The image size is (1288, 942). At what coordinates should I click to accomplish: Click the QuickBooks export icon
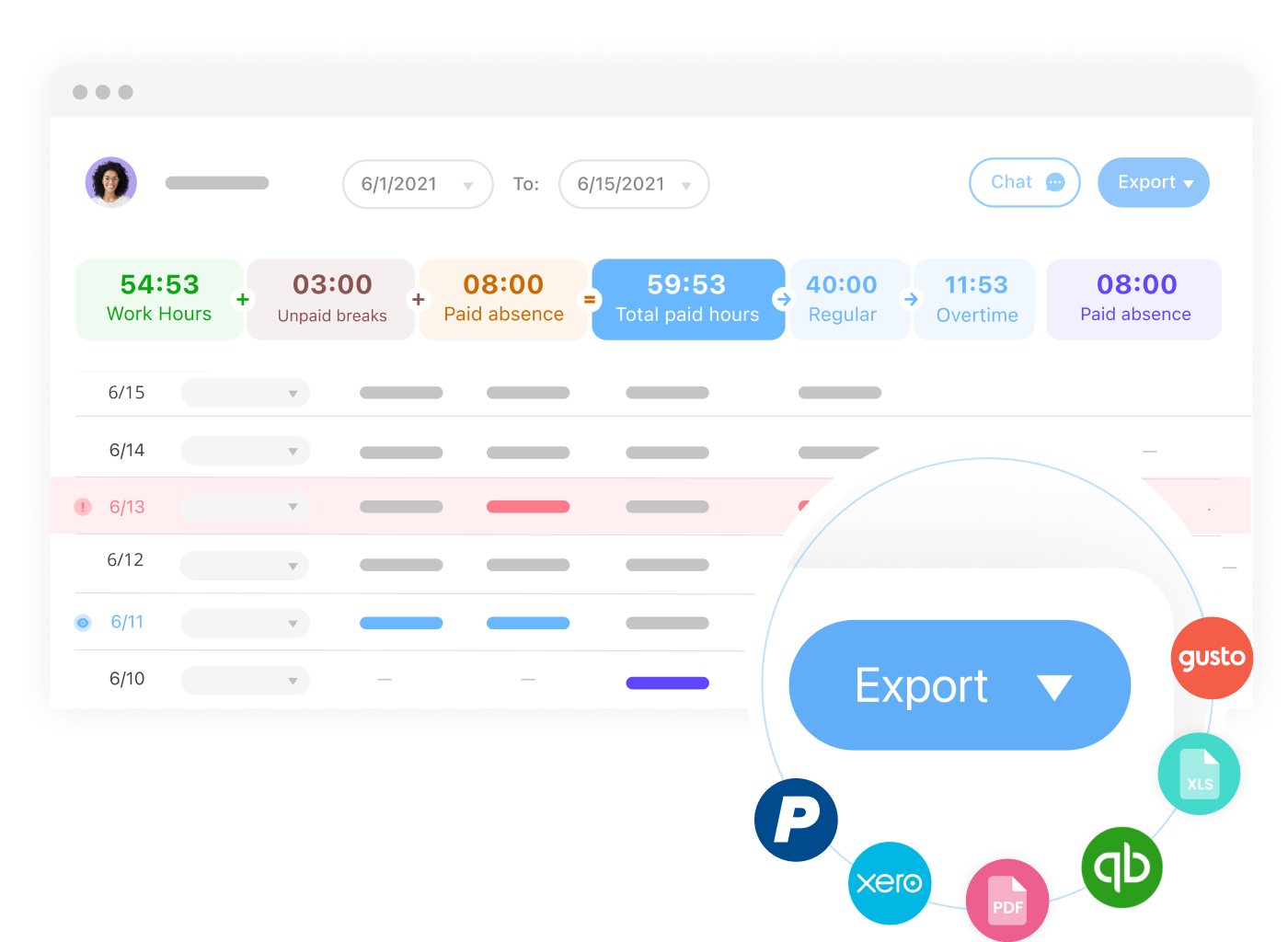click(x=1121, y=867)
